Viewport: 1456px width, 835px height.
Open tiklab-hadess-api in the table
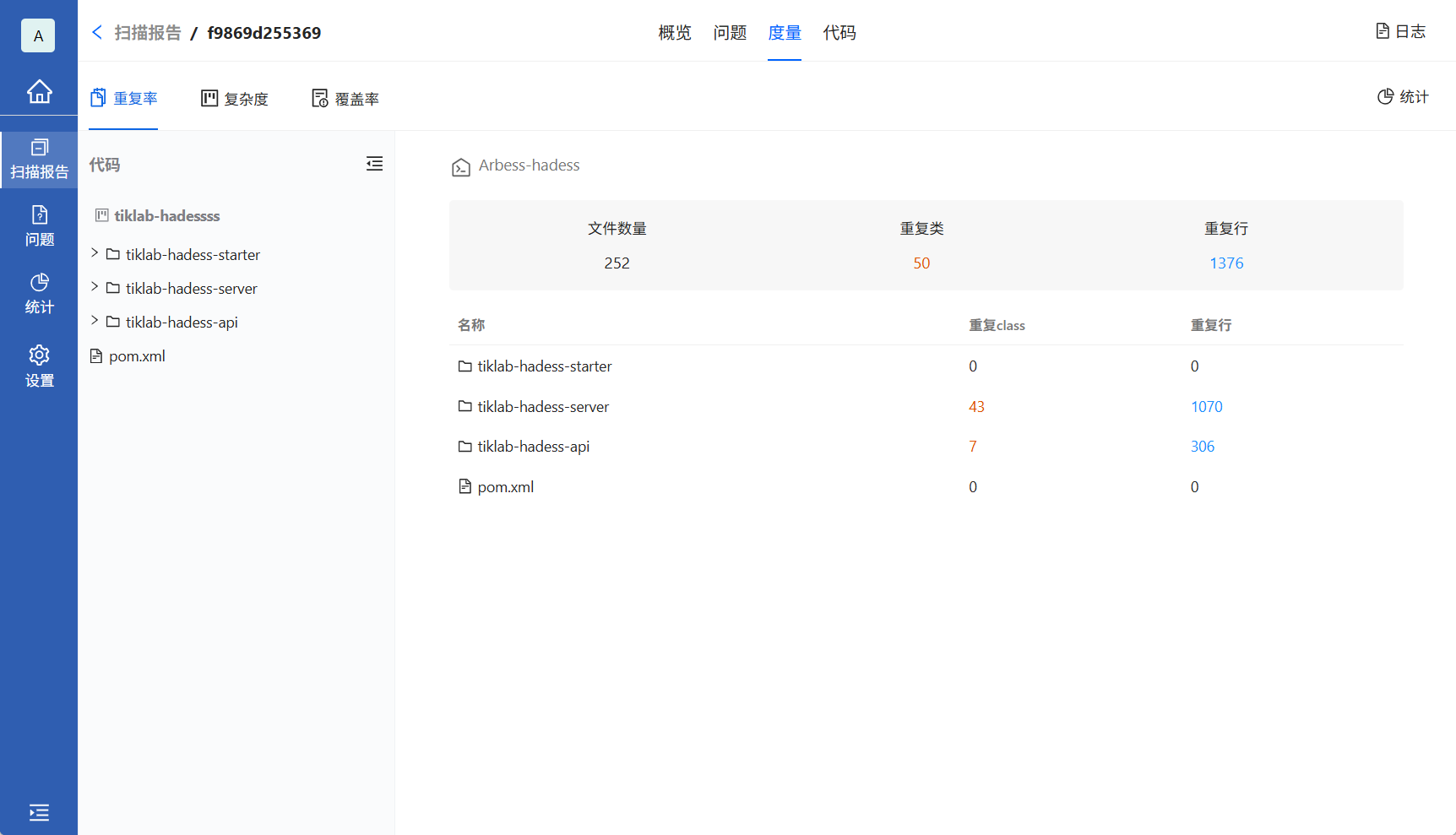click(534, 446)
